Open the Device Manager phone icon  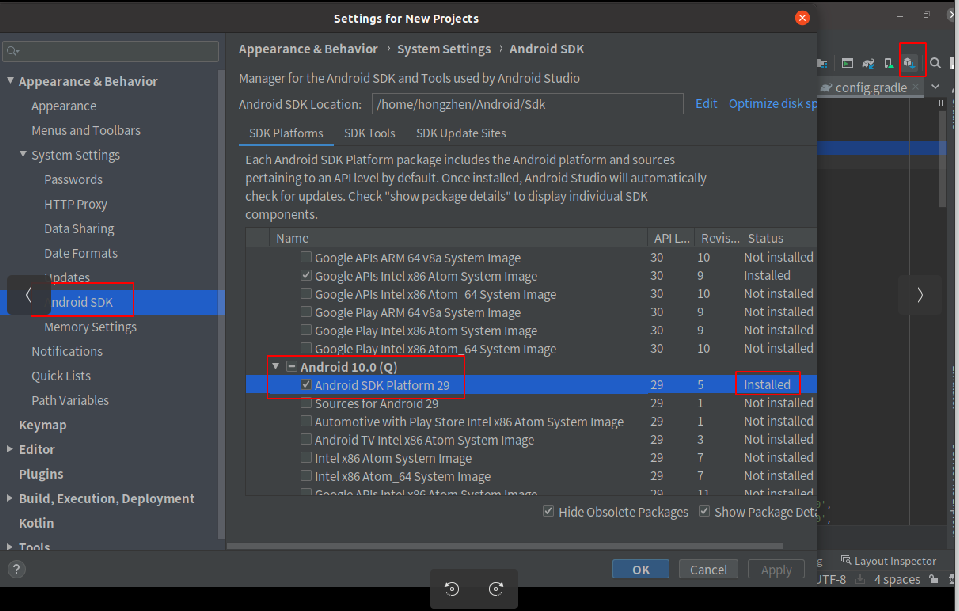coord(889,62)
